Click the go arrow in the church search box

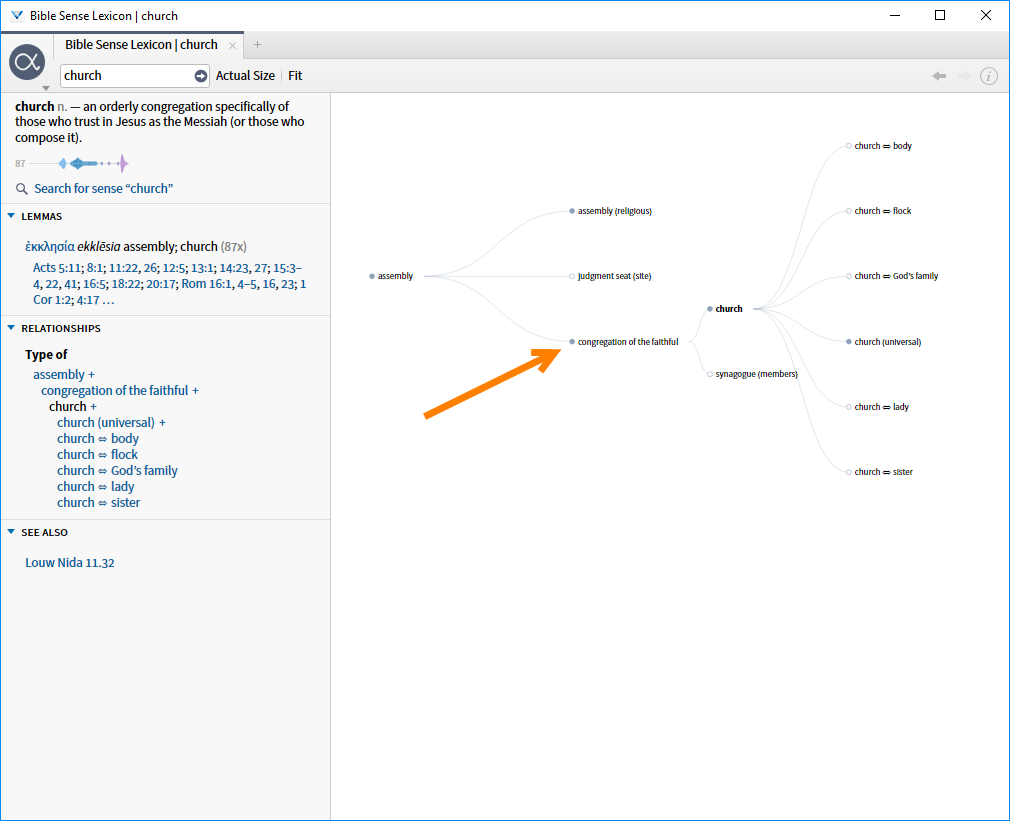click(x=201, y=76)
